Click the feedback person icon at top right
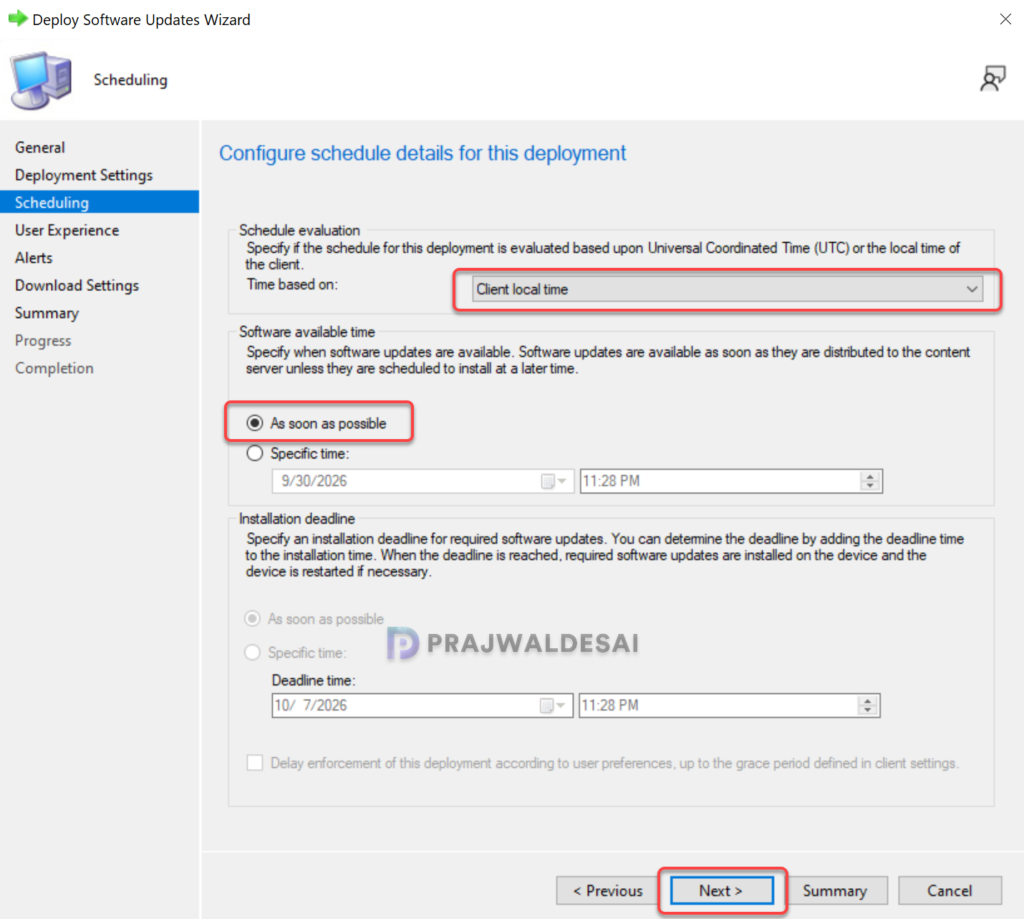Viewport: 1024px width, 919px height. click(x=993, y=79)
